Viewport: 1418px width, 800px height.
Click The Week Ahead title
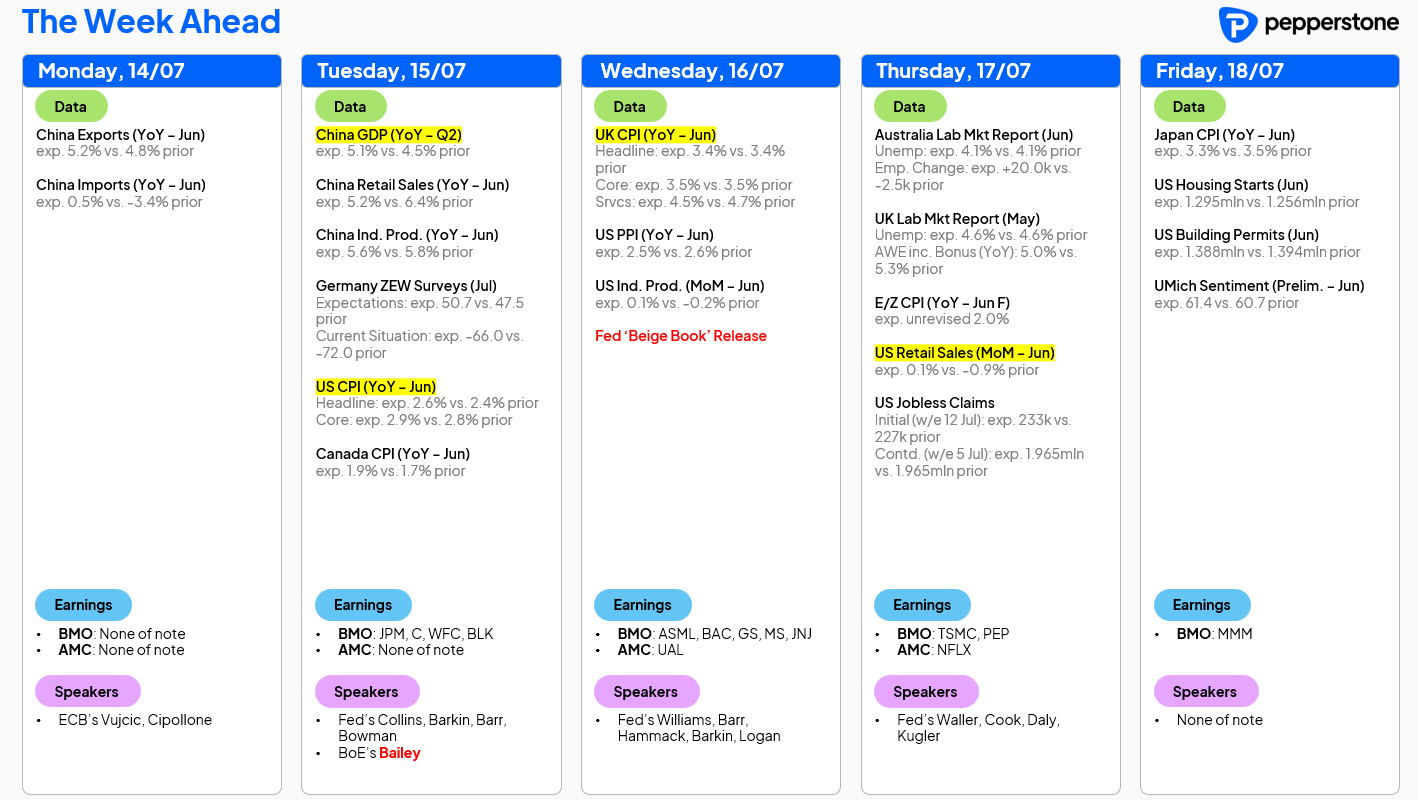[151, 21]
